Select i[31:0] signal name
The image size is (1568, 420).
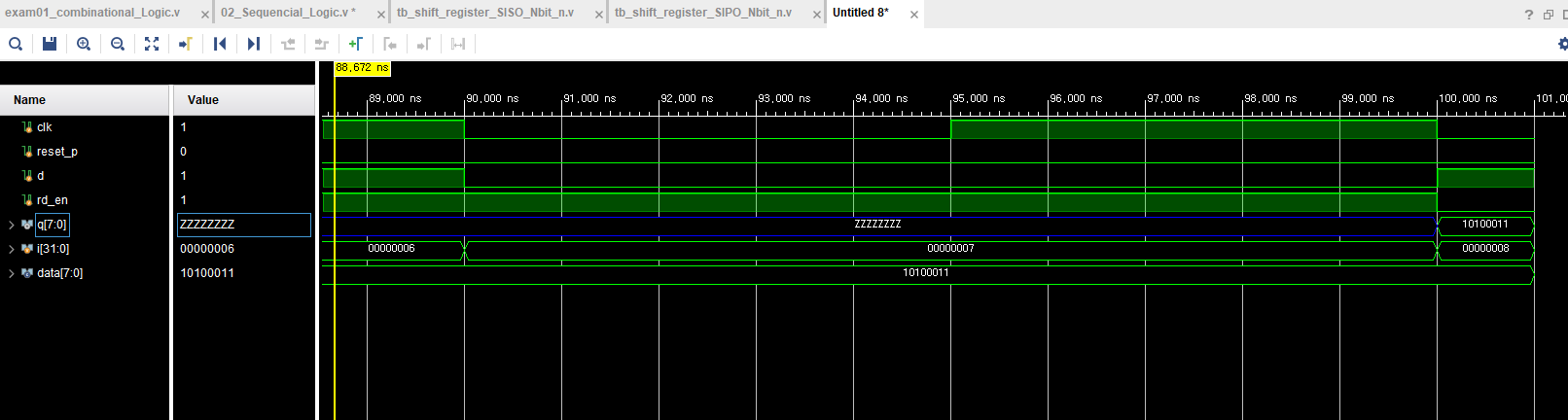[53, 249]
